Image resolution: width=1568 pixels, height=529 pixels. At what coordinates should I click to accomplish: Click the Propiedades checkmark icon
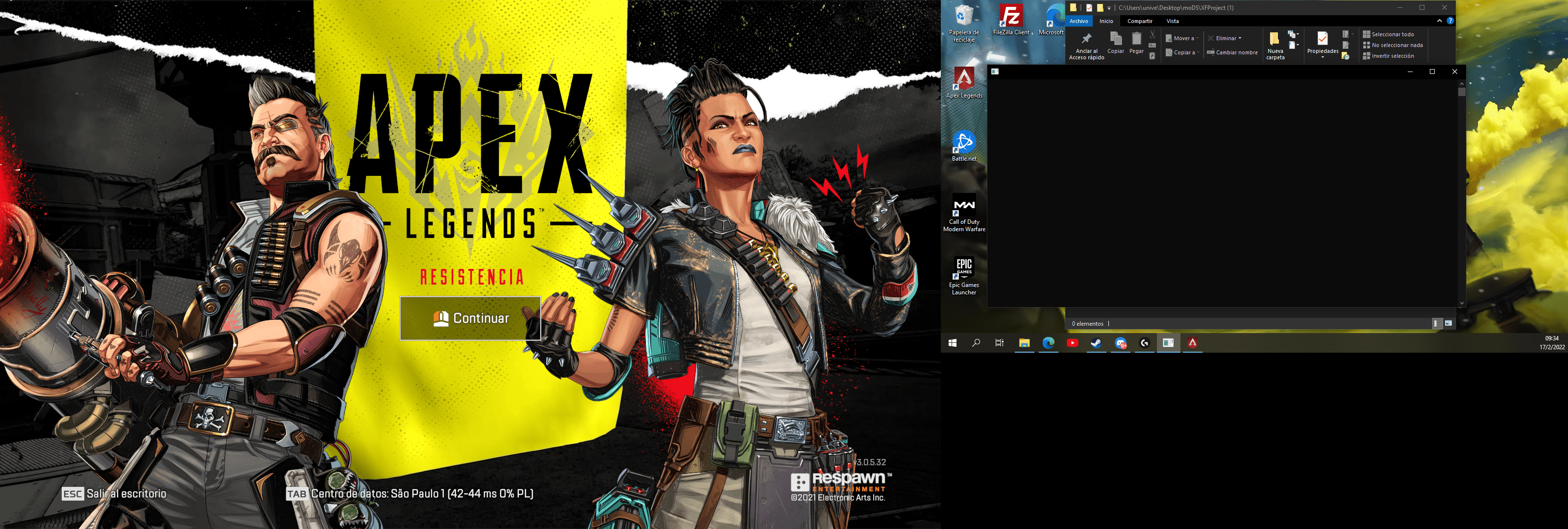(1323, 38)
